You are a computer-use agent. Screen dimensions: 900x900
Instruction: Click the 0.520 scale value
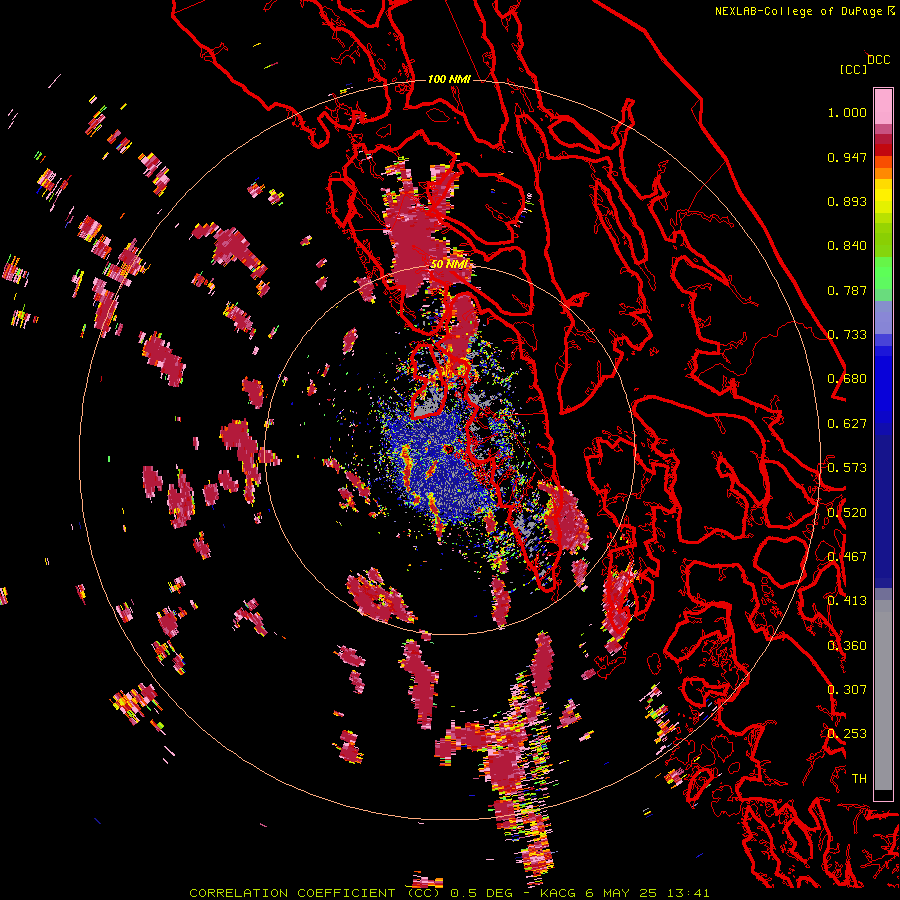point(847,512)
